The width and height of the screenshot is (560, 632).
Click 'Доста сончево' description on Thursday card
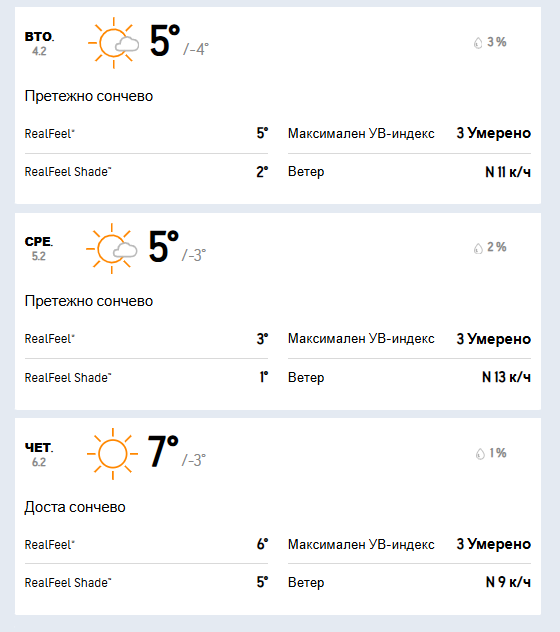coord(75,507)
